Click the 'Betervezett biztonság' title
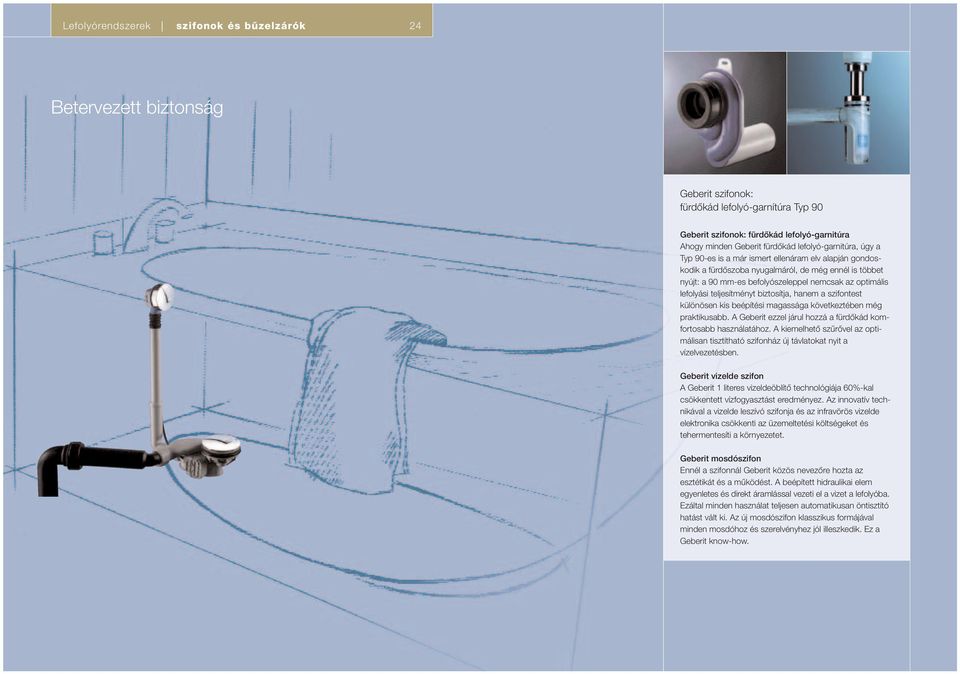The height and width of the screenshot is (674, 960). [x=137, y=108]
